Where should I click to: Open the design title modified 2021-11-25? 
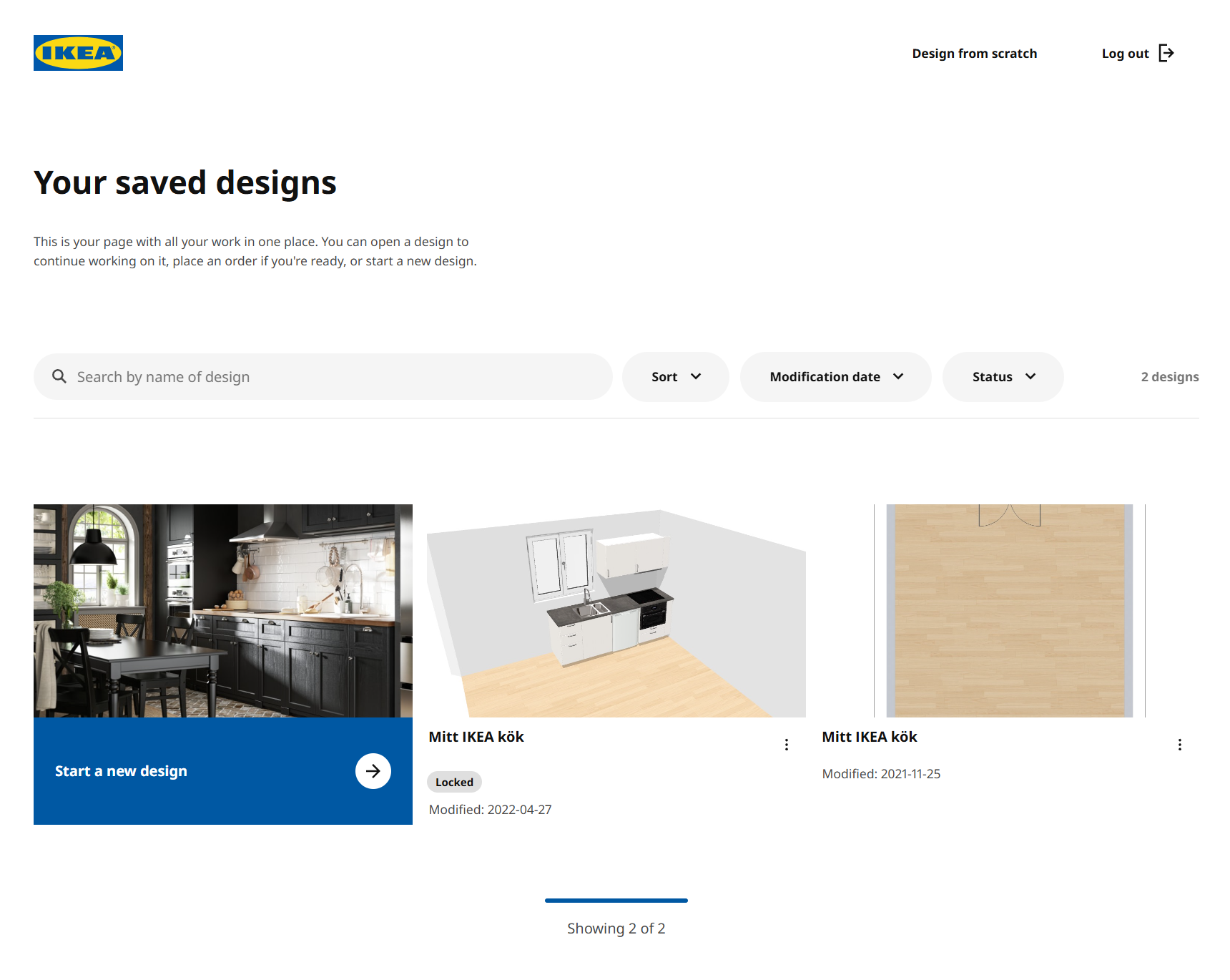(869, 737)
